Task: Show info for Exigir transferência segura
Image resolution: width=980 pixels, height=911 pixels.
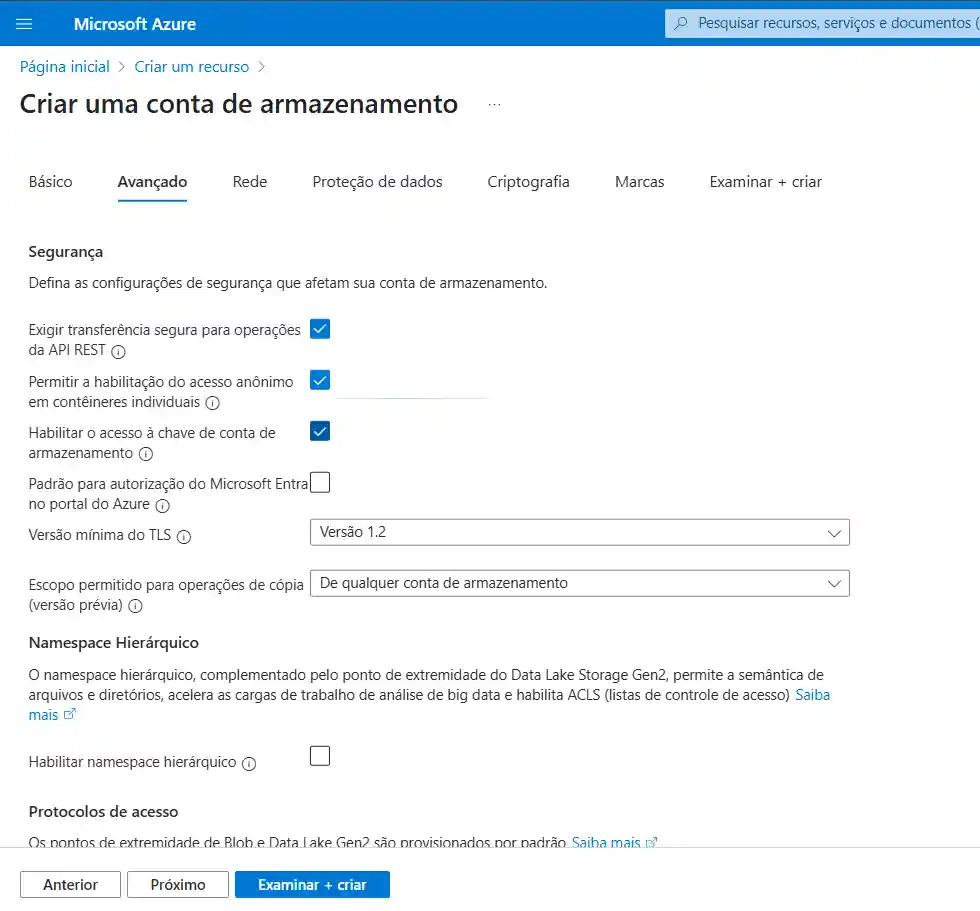Action: tap(118, 351)
